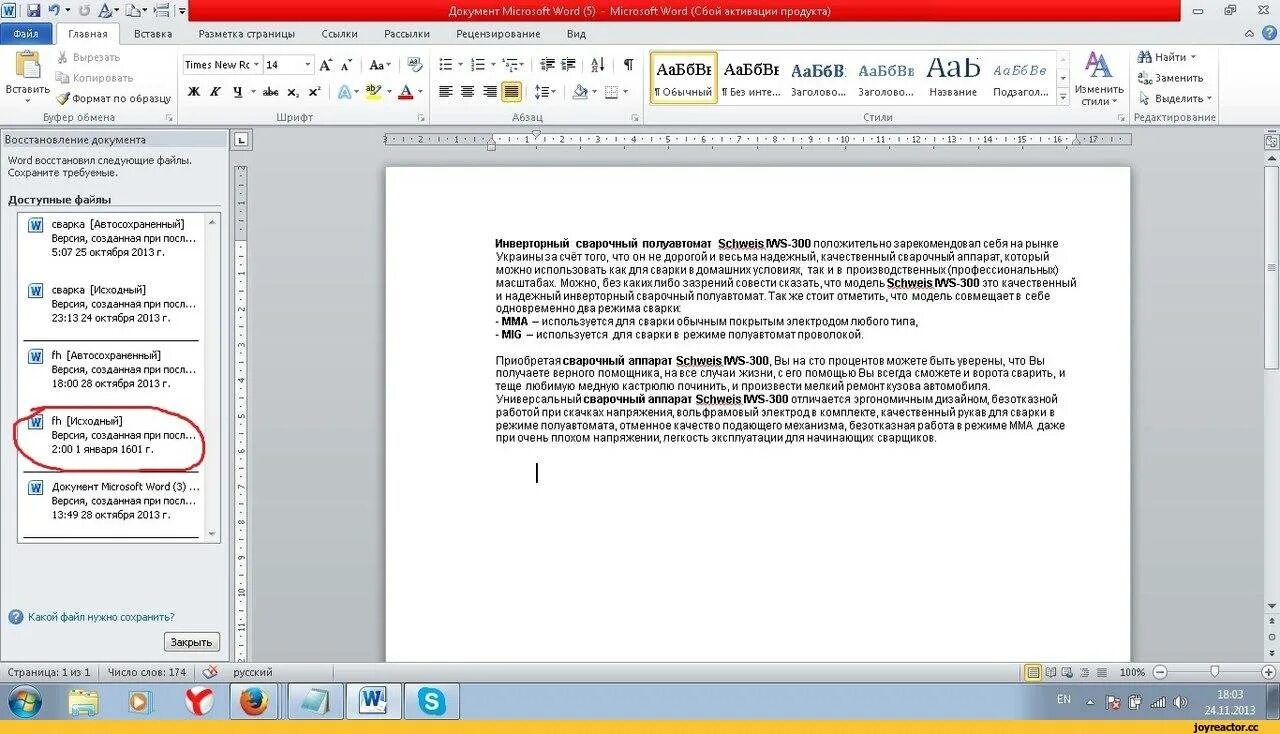
Task: Open the change case (Aa) dropdown
Action: click(380, 64)
